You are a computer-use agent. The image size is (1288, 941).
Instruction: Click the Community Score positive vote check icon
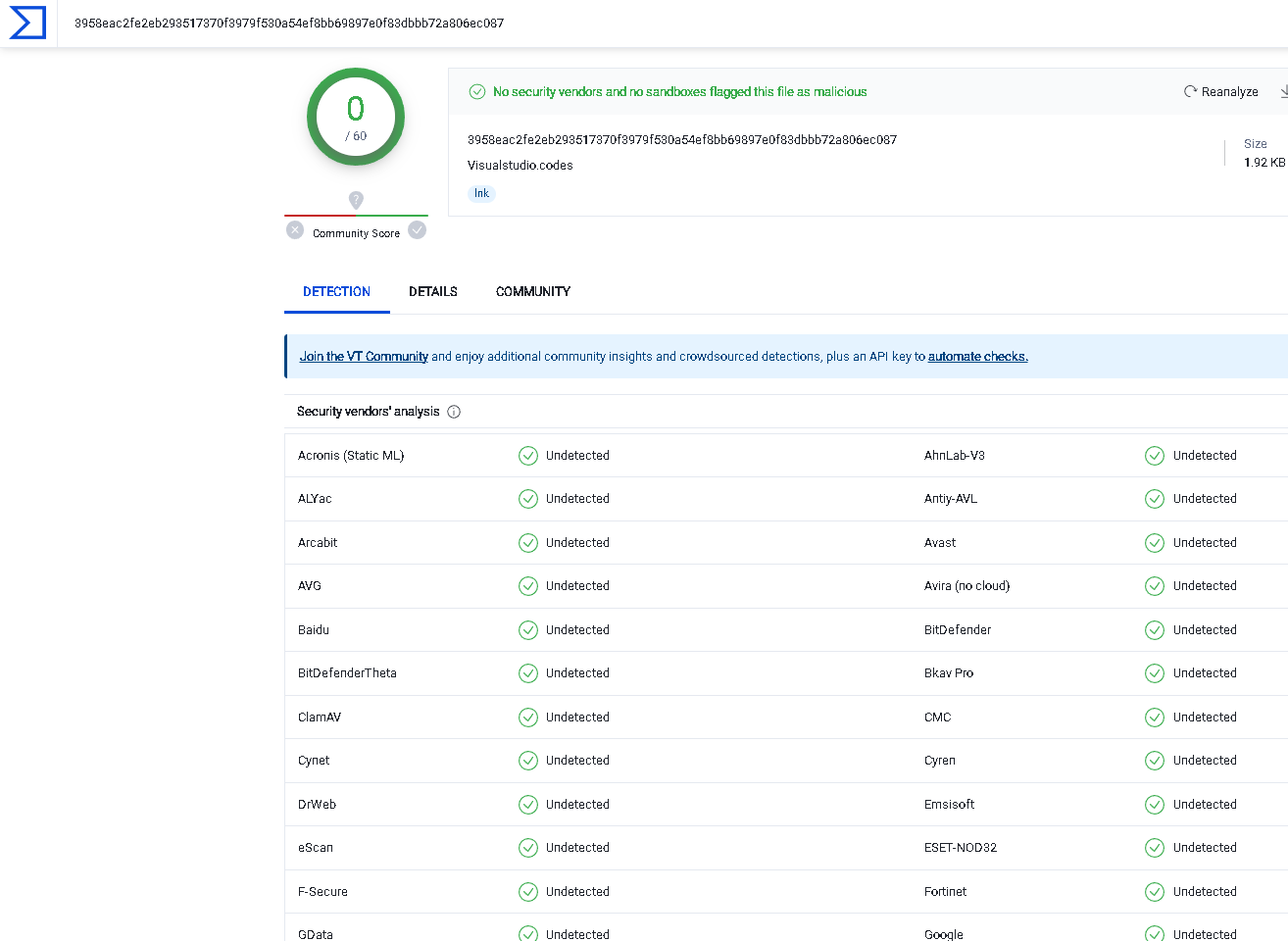coord(418,230)
